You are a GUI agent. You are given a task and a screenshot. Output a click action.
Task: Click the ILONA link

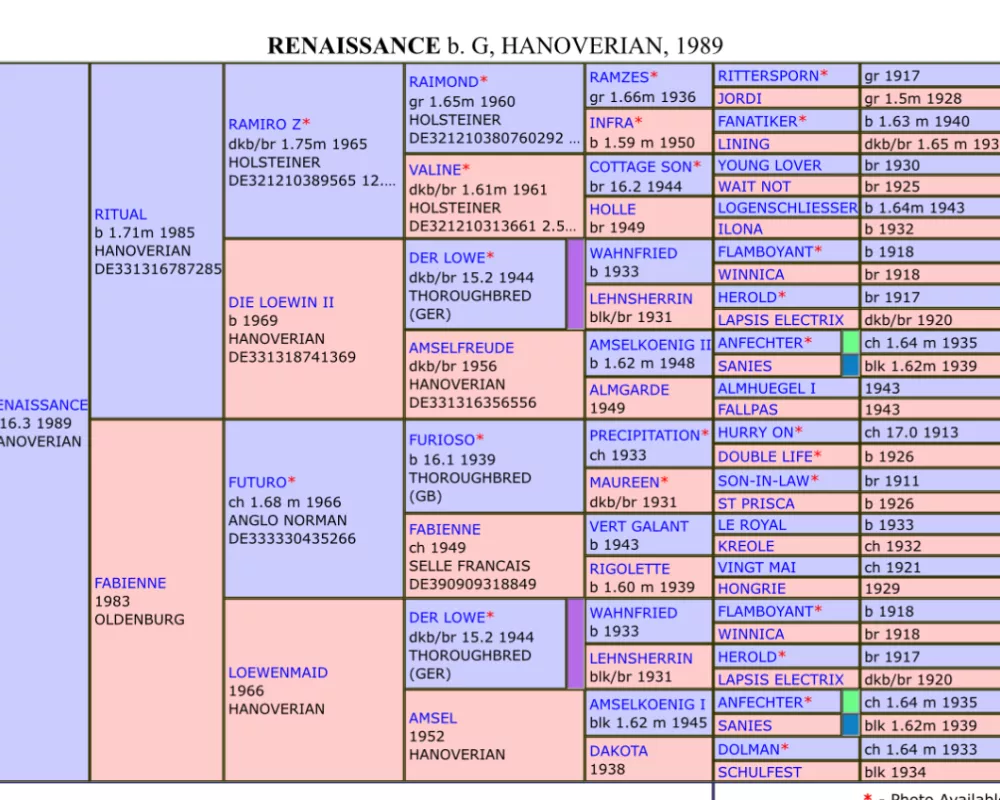[x=740, y=230]
